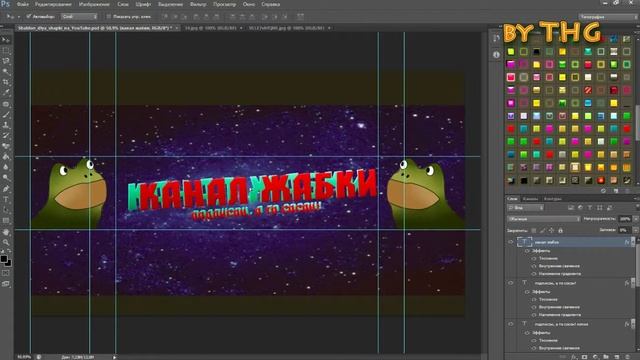Select the Eyedropper tool
The height and width of the screenshot is (360, 640).
(6, 93)
